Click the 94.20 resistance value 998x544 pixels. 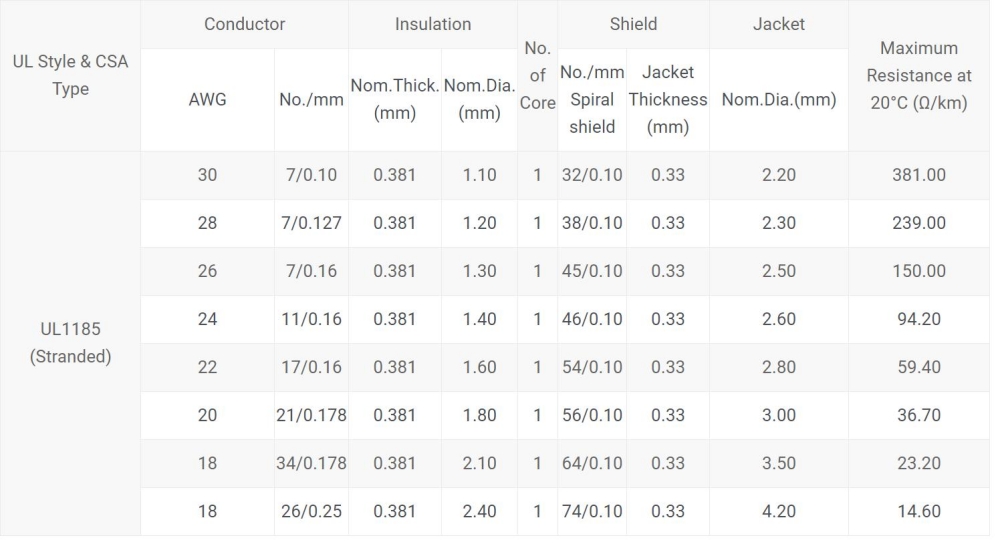point(918,319)
